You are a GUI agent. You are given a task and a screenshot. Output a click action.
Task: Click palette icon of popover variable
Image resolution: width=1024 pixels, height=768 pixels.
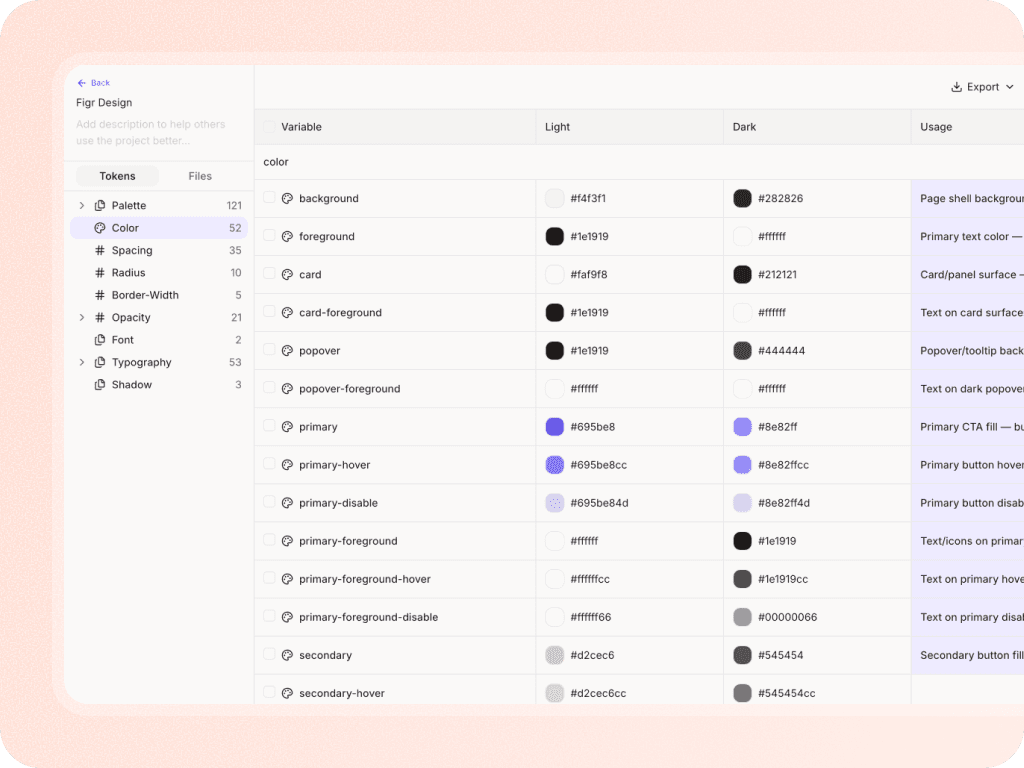point(287,351)
